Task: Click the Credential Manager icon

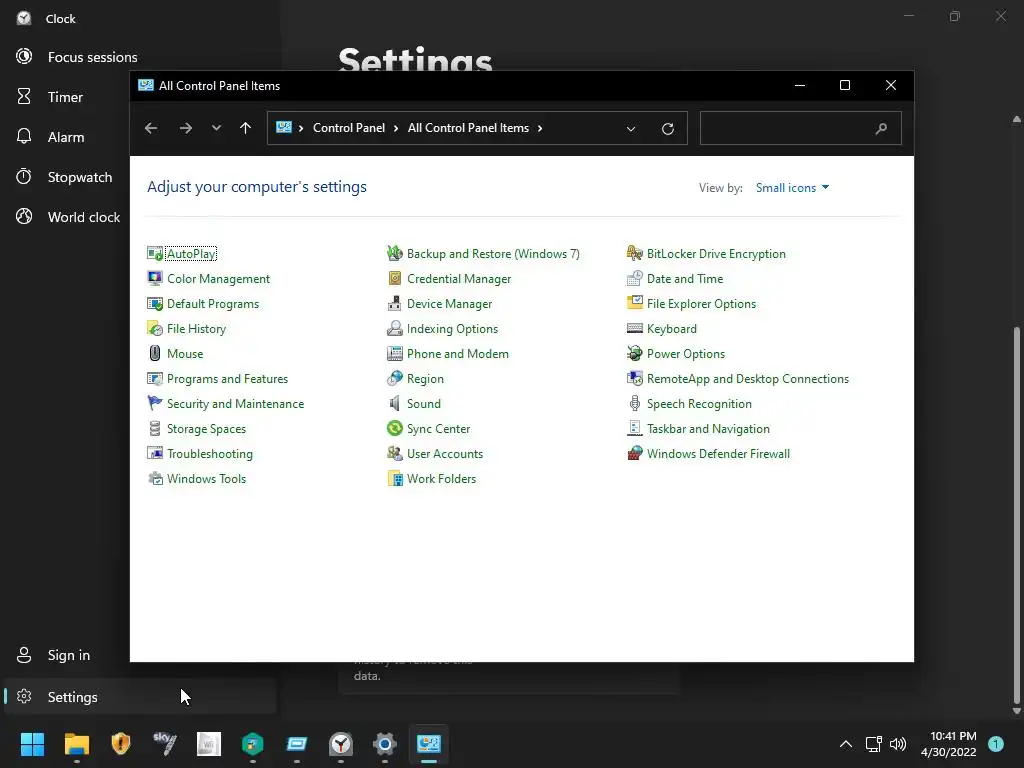Action: pyautogui.click(x=394, y=278)
